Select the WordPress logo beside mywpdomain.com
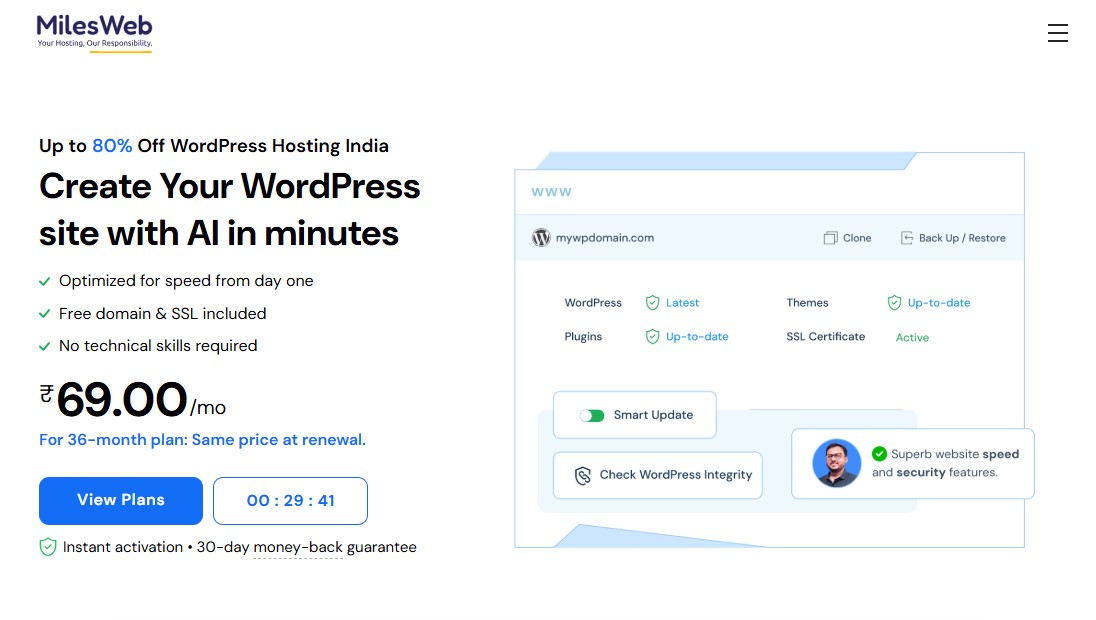 [541, 238]
